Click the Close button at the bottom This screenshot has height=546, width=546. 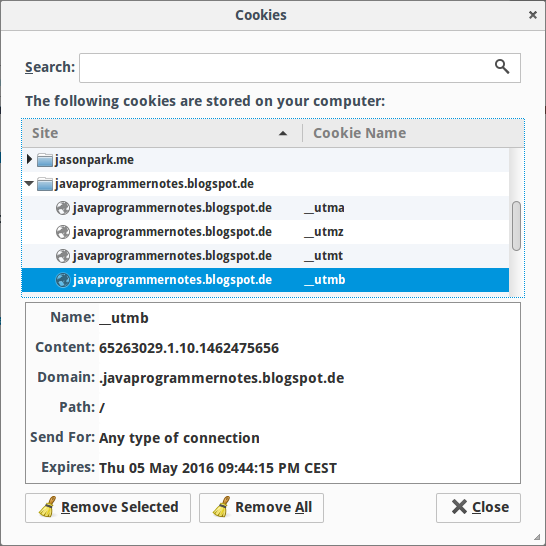[x=478, y=508]
